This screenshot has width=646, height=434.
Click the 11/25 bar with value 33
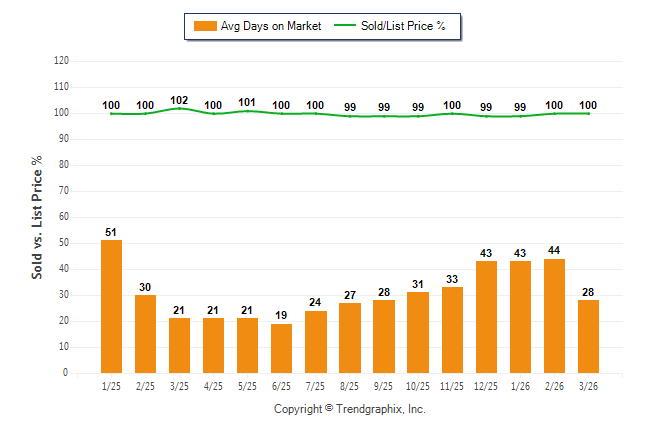click(x=452, y=330)
